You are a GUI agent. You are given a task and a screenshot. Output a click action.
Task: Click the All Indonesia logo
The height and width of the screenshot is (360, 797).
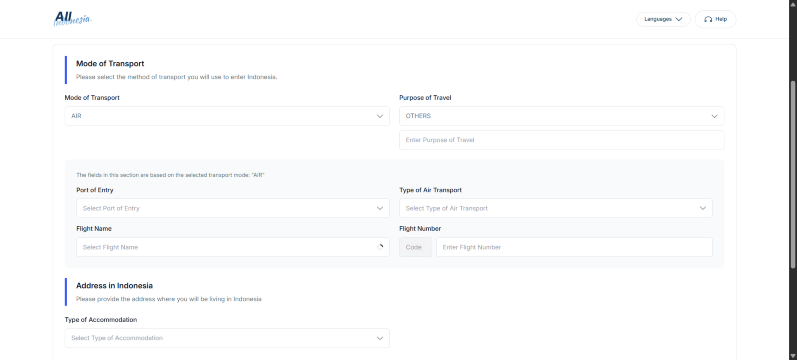[x=73, y=19]
